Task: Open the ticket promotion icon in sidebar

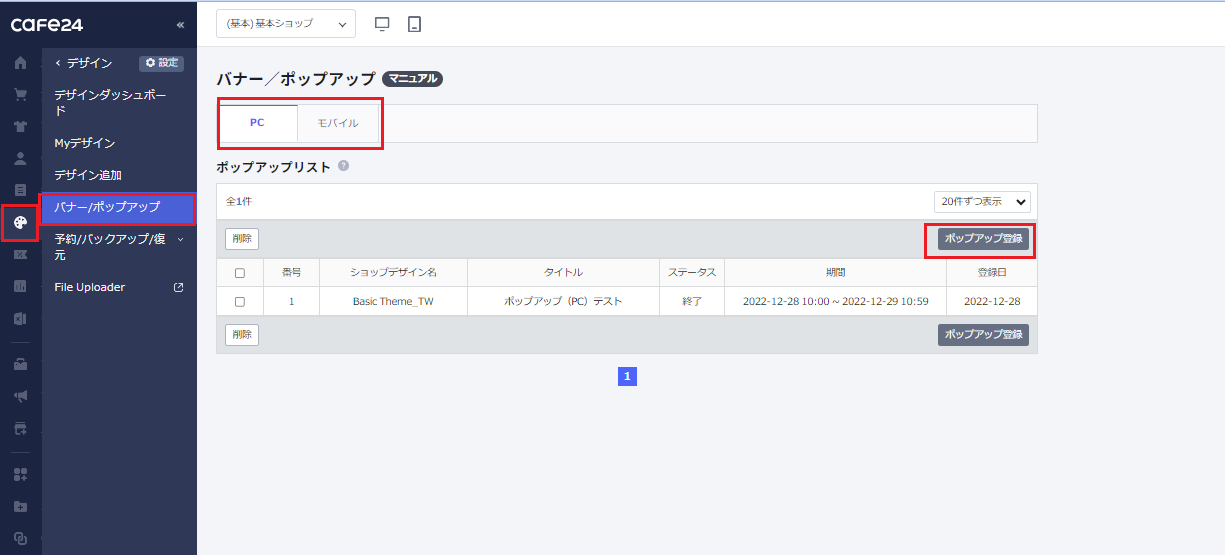Action: [x=20, y=255]
